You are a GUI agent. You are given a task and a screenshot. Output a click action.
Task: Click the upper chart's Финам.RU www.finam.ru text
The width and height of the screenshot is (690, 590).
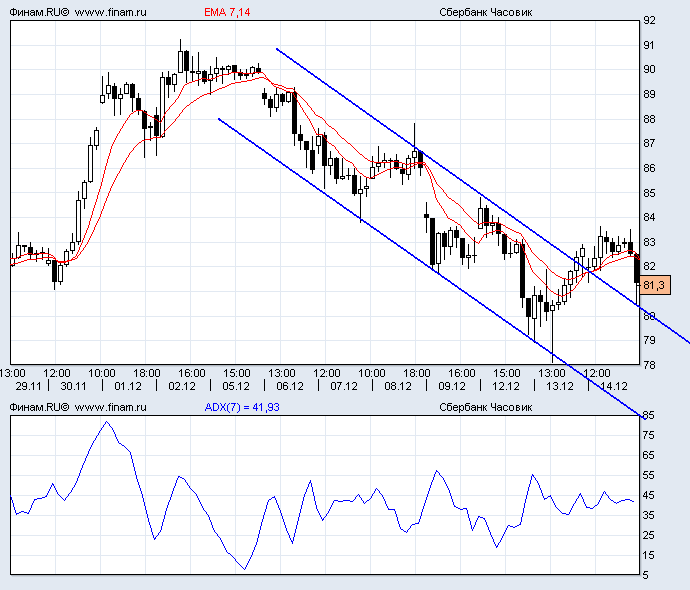point(78,12)
